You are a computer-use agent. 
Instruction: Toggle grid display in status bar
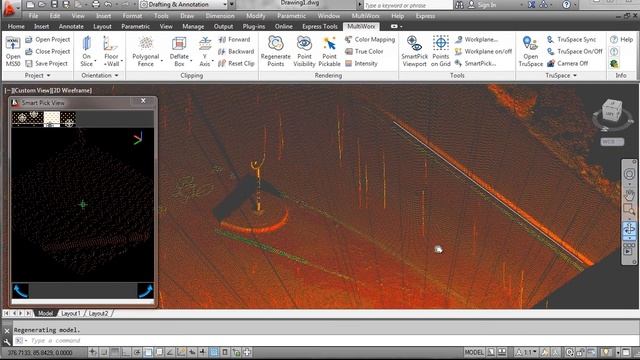(115, 352)
